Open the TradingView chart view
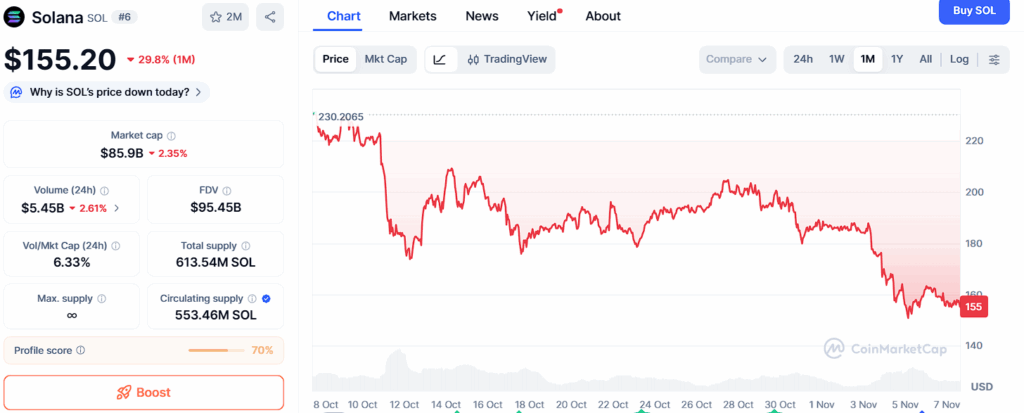Screen dimensions: 1024x413 point(507,59)
